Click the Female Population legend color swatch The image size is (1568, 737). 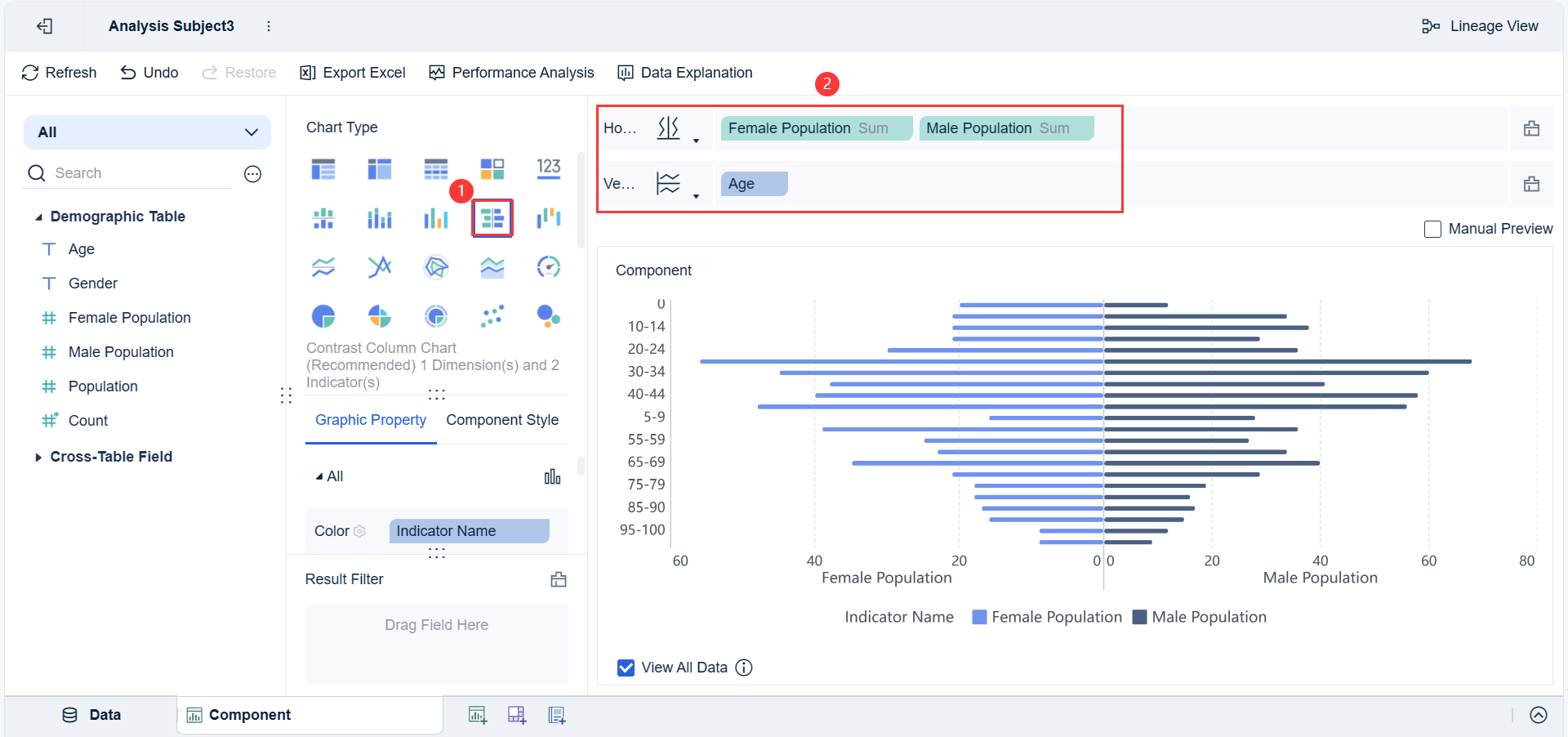click(979, 617)
